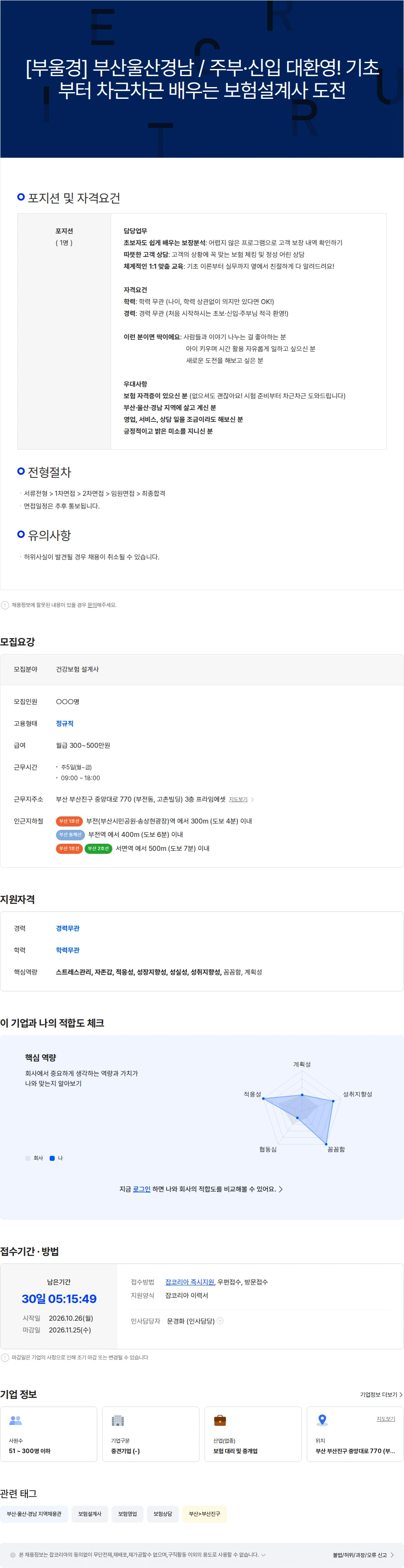Click the 전형절차 heading bullet
Viewport: 404px width, 1568px height.
click(x=21, y=471)
